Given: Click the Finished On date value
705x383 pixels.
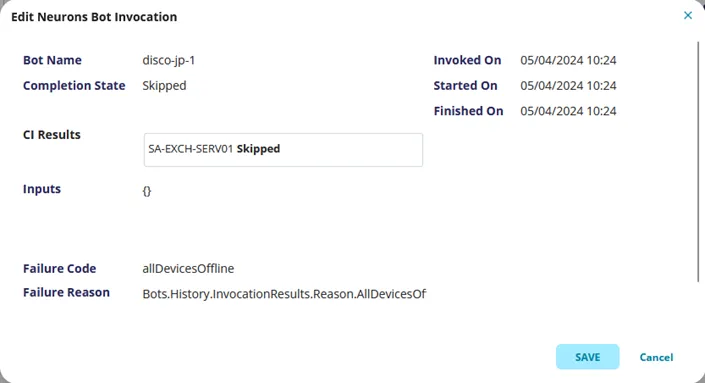Looking at the screenshot, I should click(568, 111).
